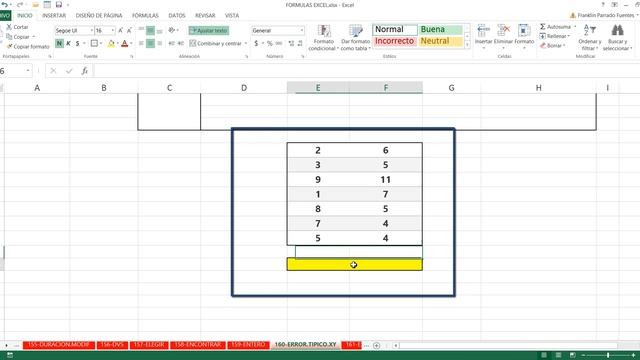Click the Cortar (cut) button
The width and height of the screenshot is (640, 360).
18,27
